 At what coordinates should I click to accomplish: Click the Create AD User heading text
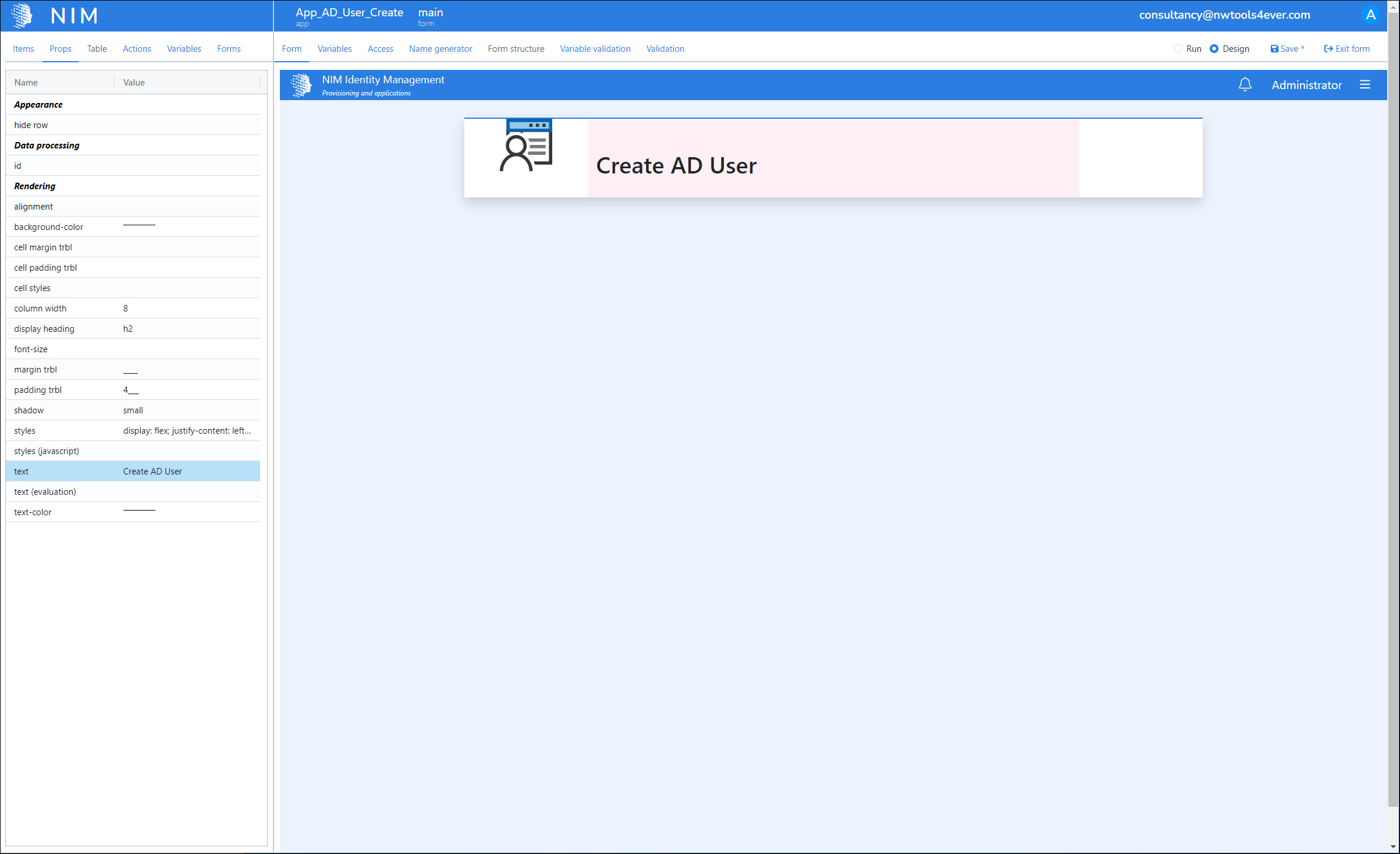click(676, 166)
